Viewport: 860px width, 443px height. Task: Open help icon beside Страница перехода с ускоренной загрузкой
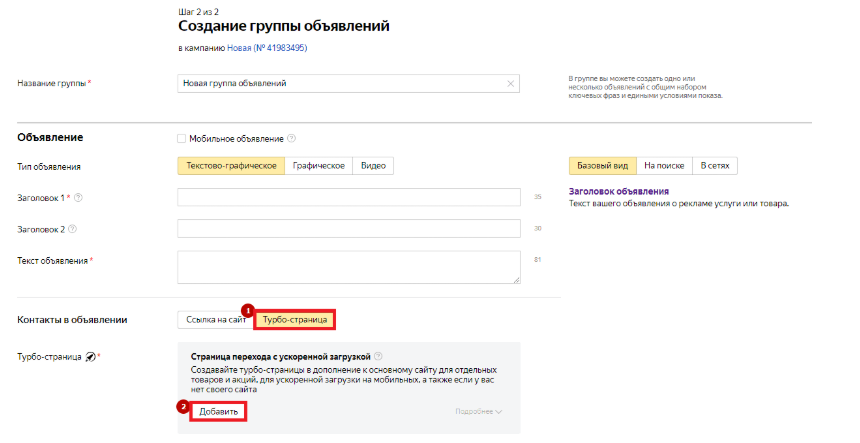pos(378,356)
